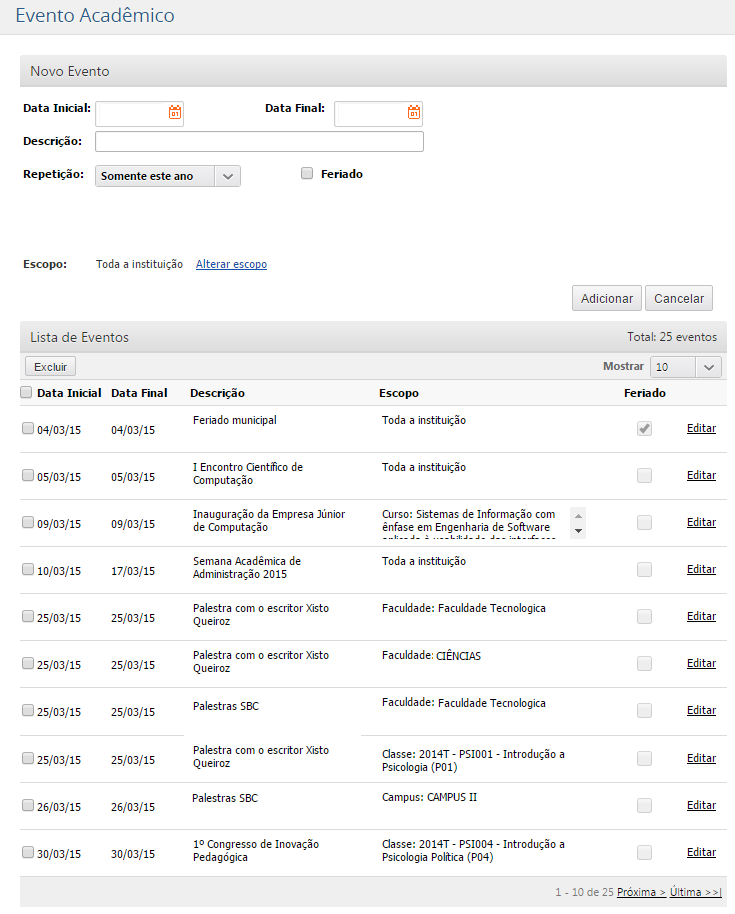Check the row for Semana Acadêmica de Administração
Viewport: 735px width, 914px height.
[28, 569]
